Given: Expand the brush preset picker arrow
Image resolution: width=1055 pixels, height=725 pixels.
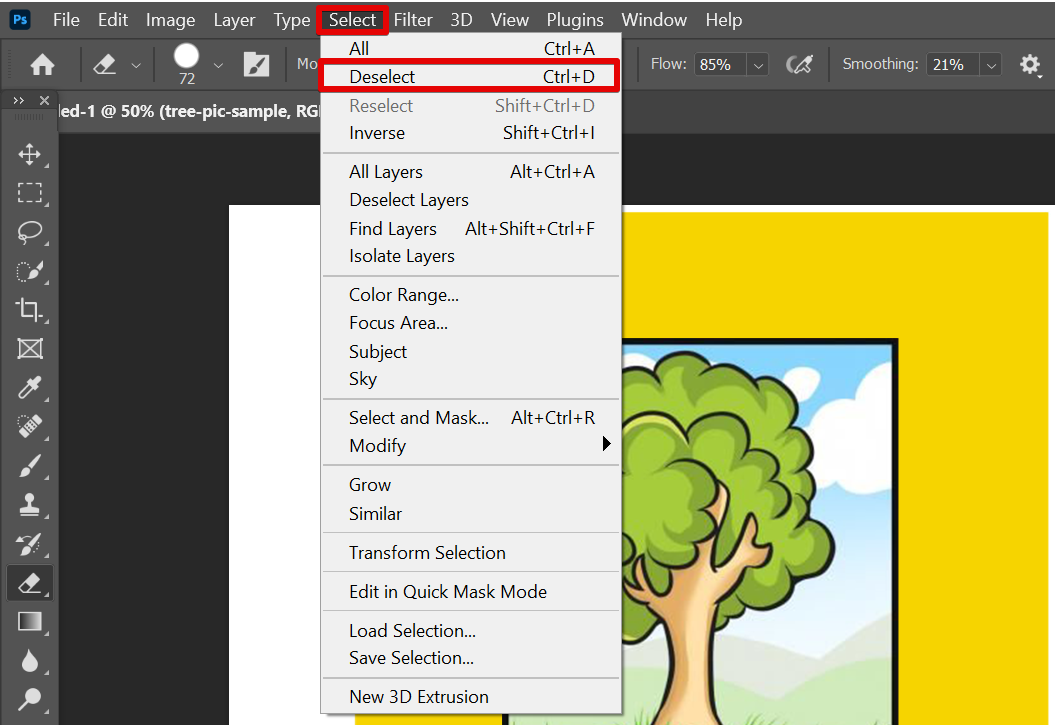Looking at the screenshot, I should [218, 65].
